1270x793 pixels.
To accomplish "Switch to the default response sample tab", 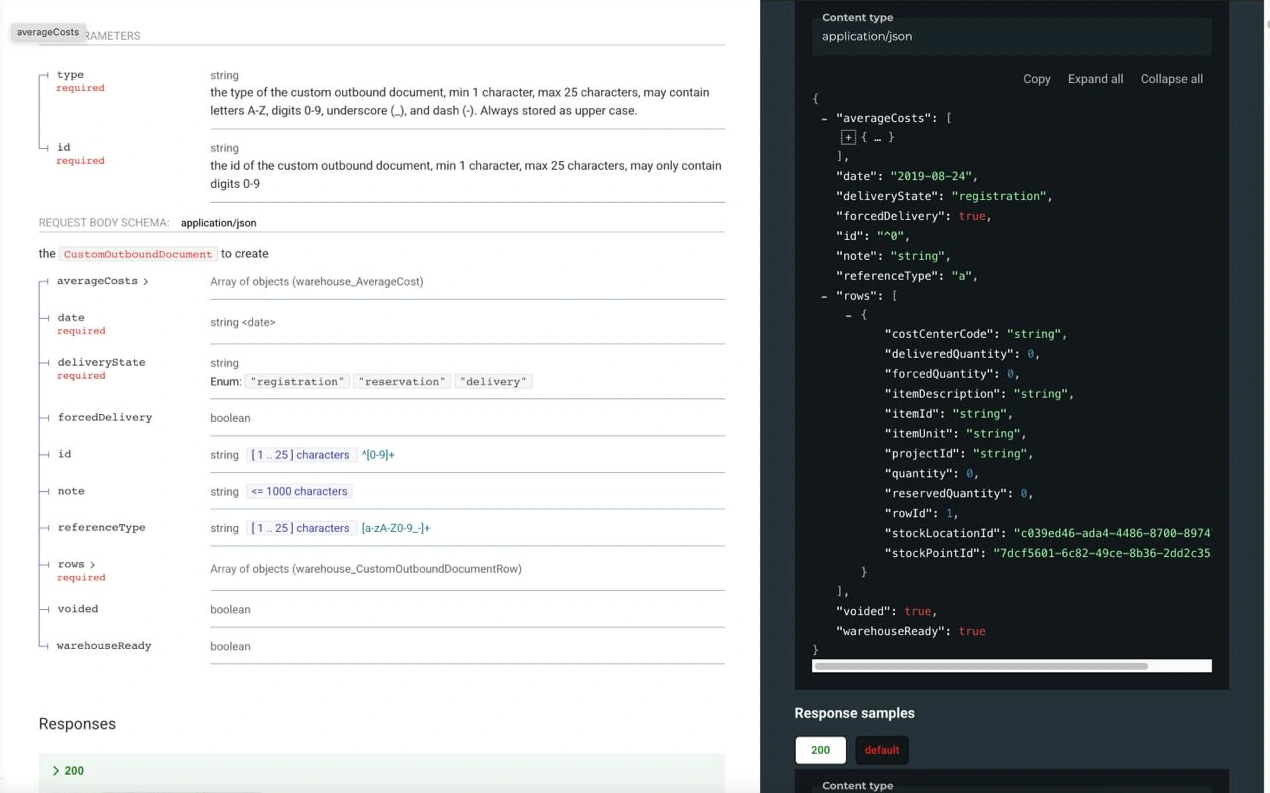I will tap(881, 750).
